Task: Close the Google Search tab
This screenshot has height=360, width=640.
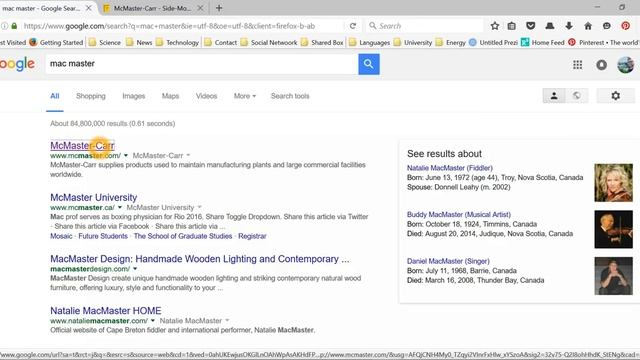Action: point(89,8)
